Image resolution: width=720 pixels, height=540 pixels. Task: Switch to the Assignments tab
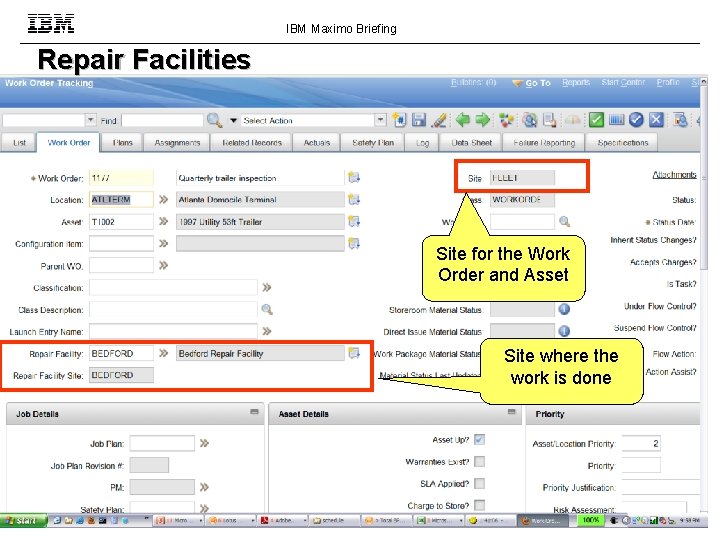point(177,143)
